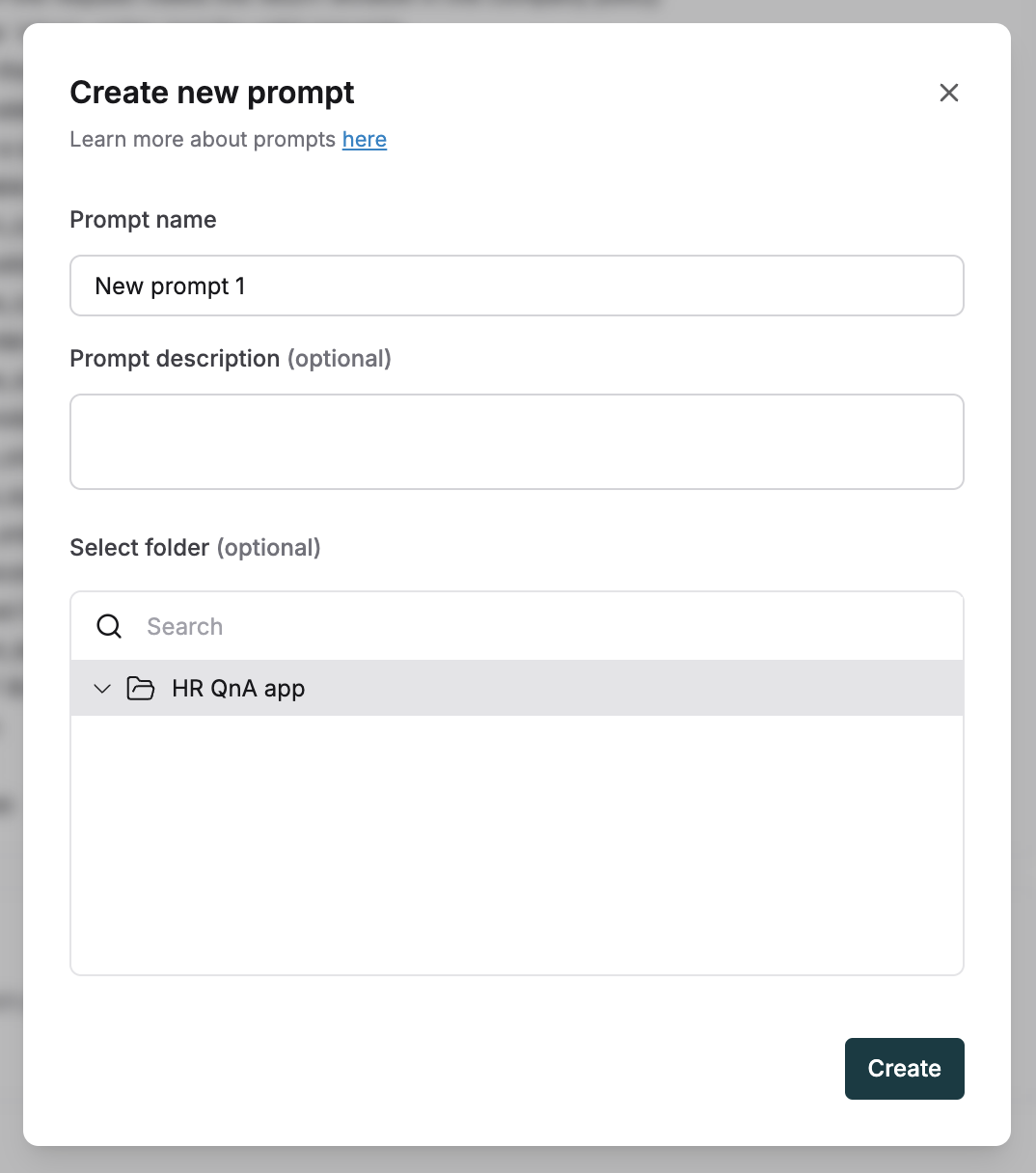Click the HR QnA app folder icon
This screenshot has height=1173, width=1036.
141,689
